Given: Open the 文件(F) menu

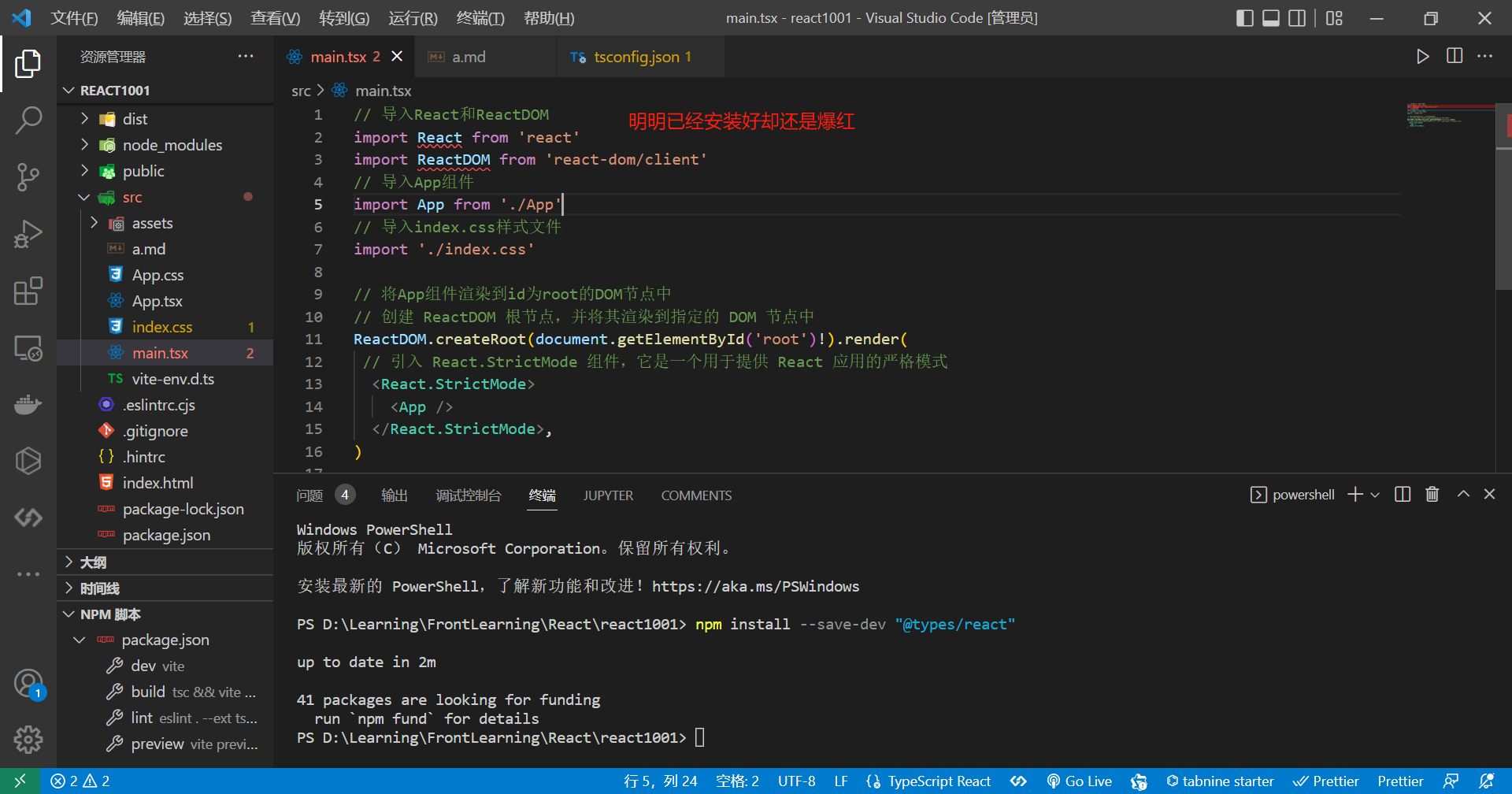Looking at the screenshot, I should (x=74, y=17).
